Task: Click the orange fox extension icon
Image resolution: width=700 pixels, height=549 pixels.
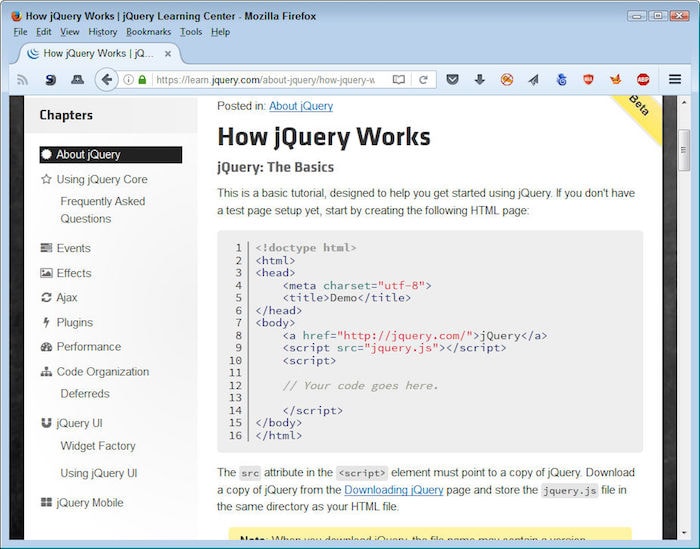Action: (x=616, y=80)
